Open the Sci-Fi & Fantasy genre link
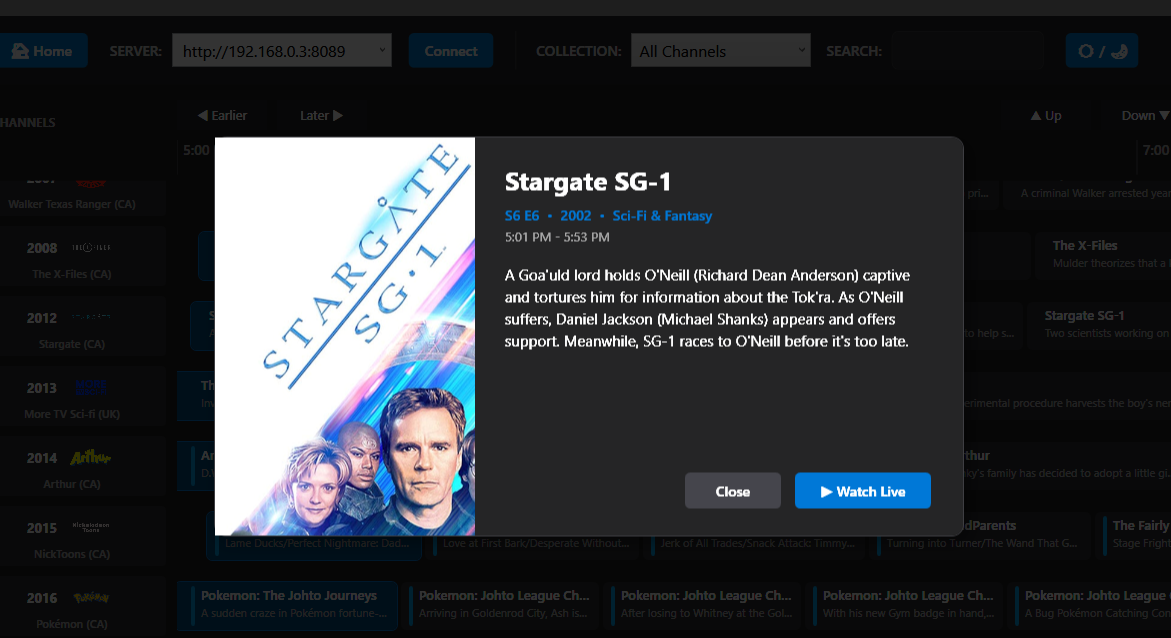Viewport: 1171px width, 638px height. point(662,216)
